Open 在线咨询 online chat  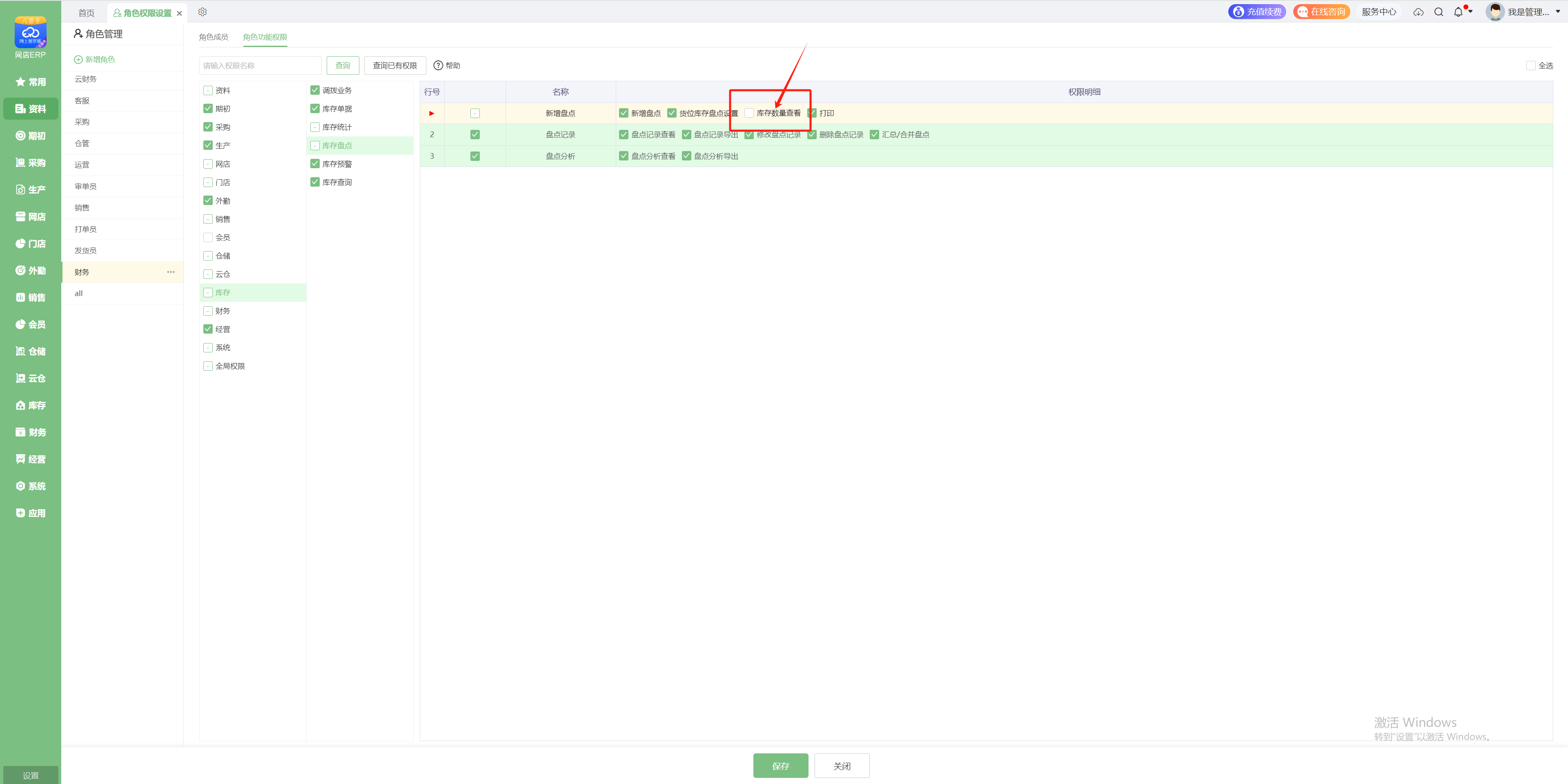(1321, 11)
